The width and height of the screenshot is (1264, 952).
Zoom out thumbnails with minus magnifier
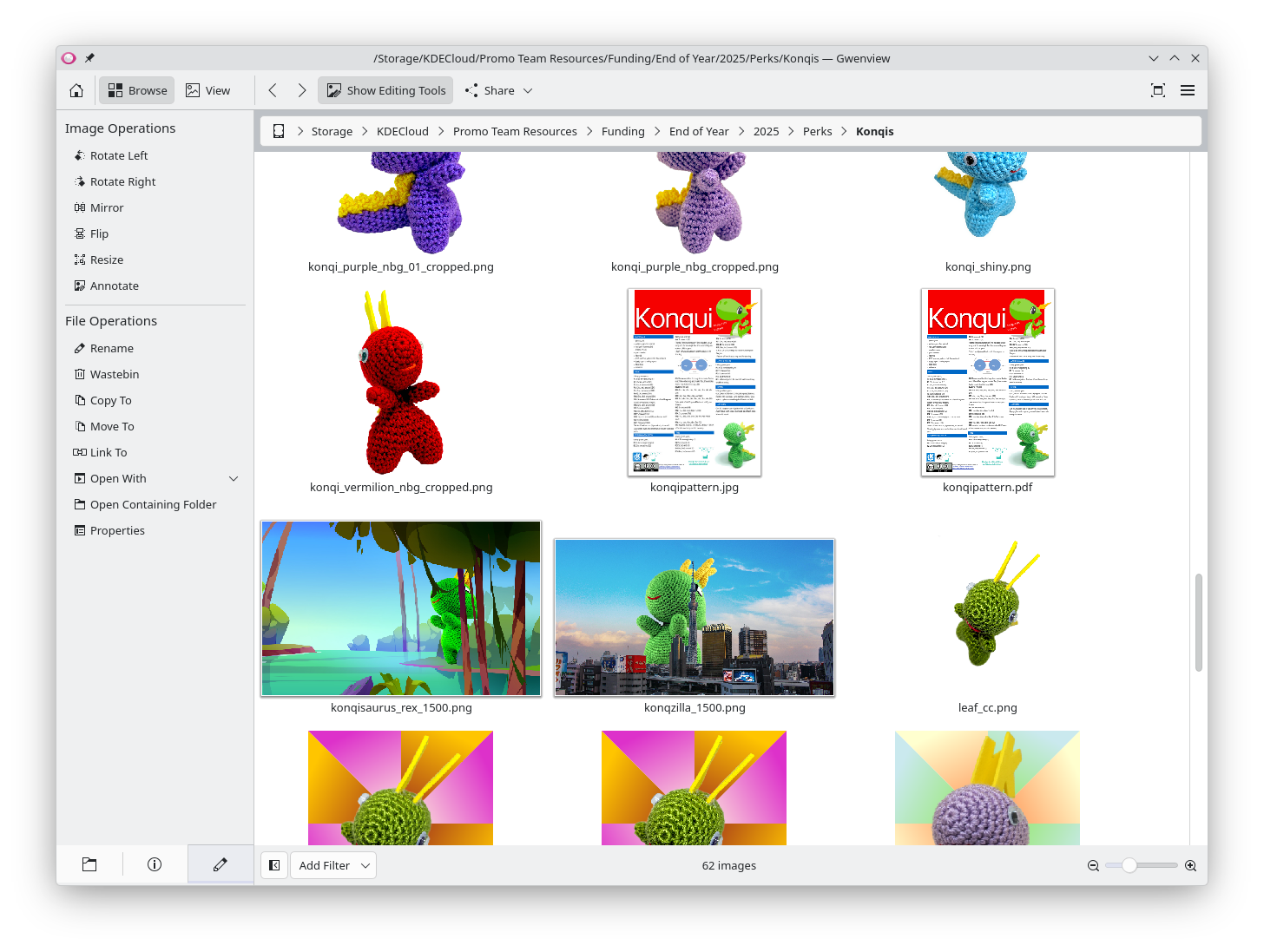click(1094, 866)
